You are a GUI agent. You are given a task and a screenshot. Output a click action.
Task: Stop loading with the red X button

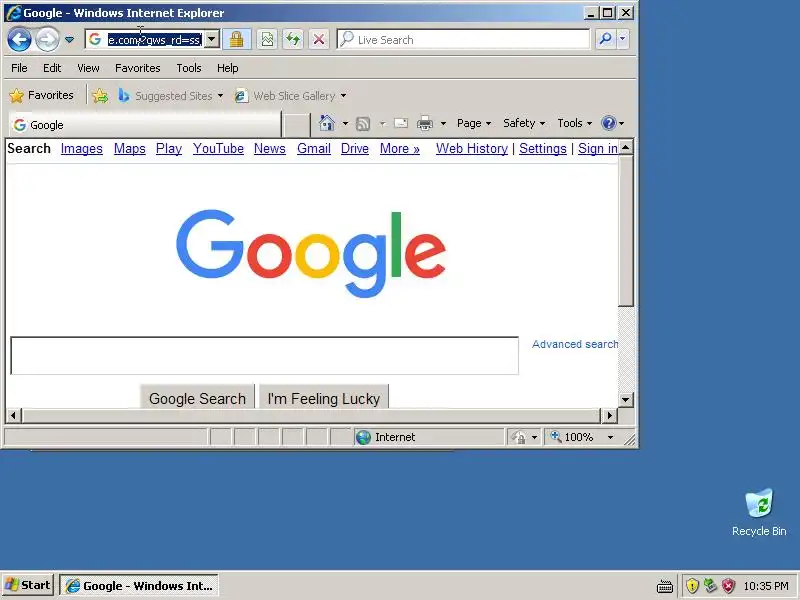click(x=319, y=39)
